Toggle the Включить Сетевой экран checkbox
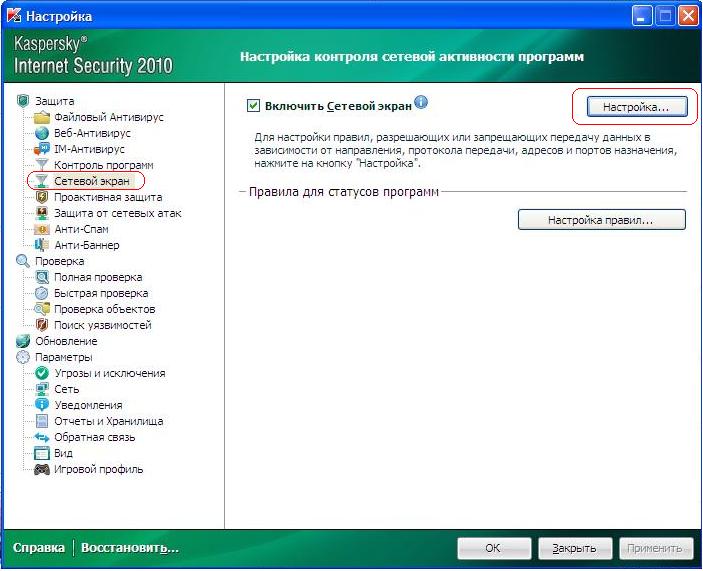 coord(253,106)
